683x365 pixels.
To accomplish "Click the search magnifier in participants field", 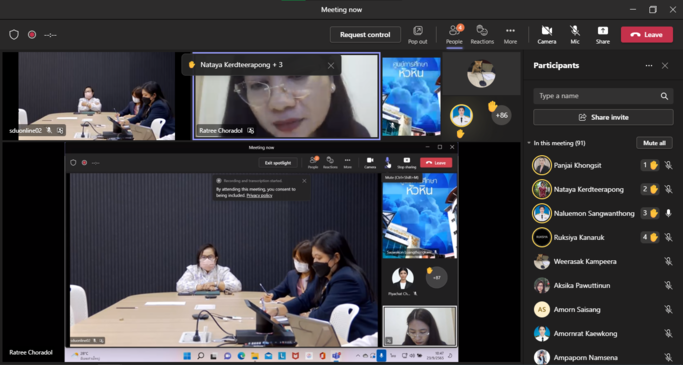I will pyautogui.click(x=664, y=96).
